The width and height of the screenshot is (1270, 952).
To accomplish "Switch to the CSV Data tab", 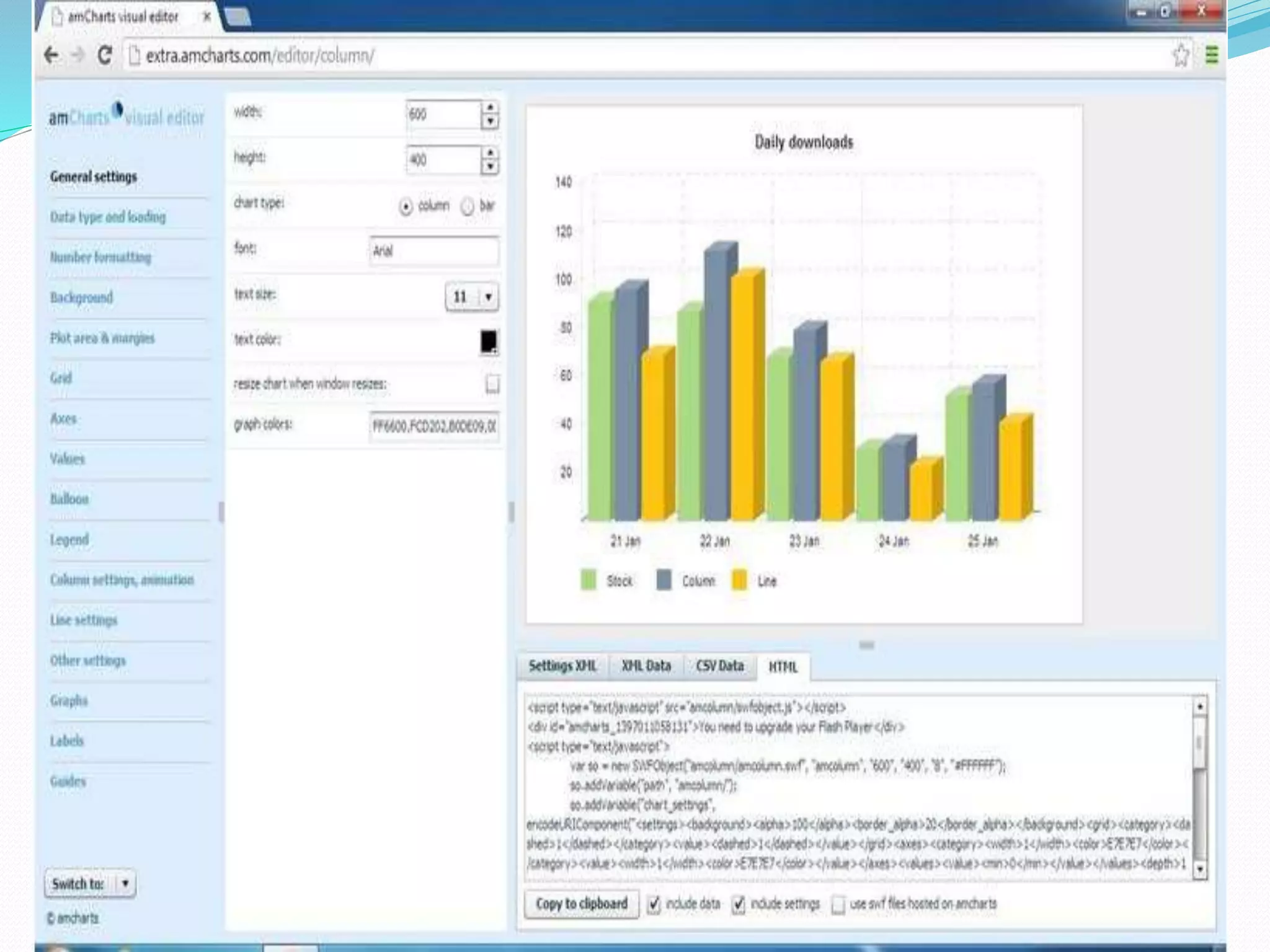I will pos(719,666).
